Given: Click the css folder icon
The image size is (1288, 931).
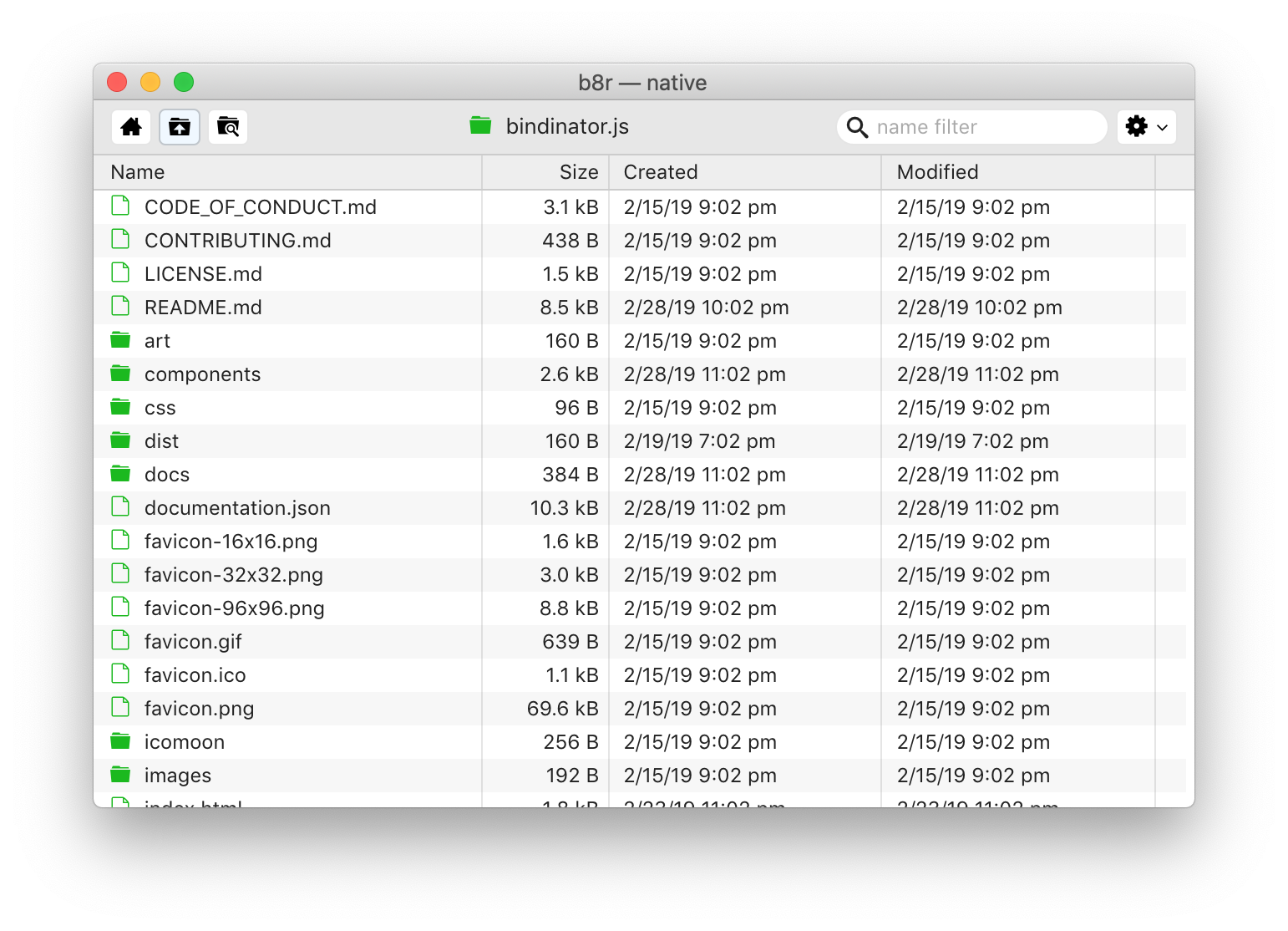Looking at the screenshot, I should pyautogui.click(x=120, y=406).
